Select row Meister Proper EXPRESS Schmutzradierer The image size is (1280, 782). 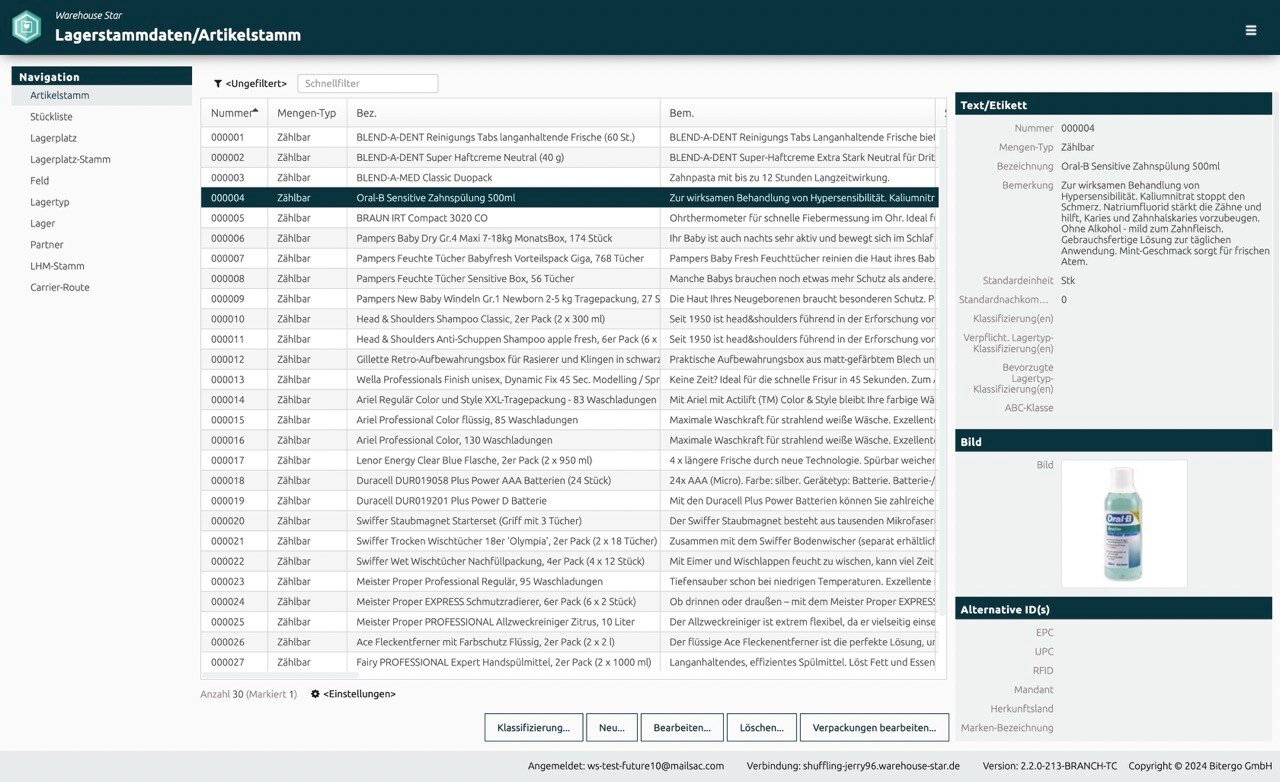pyautogui.click(x=569, y=601)
